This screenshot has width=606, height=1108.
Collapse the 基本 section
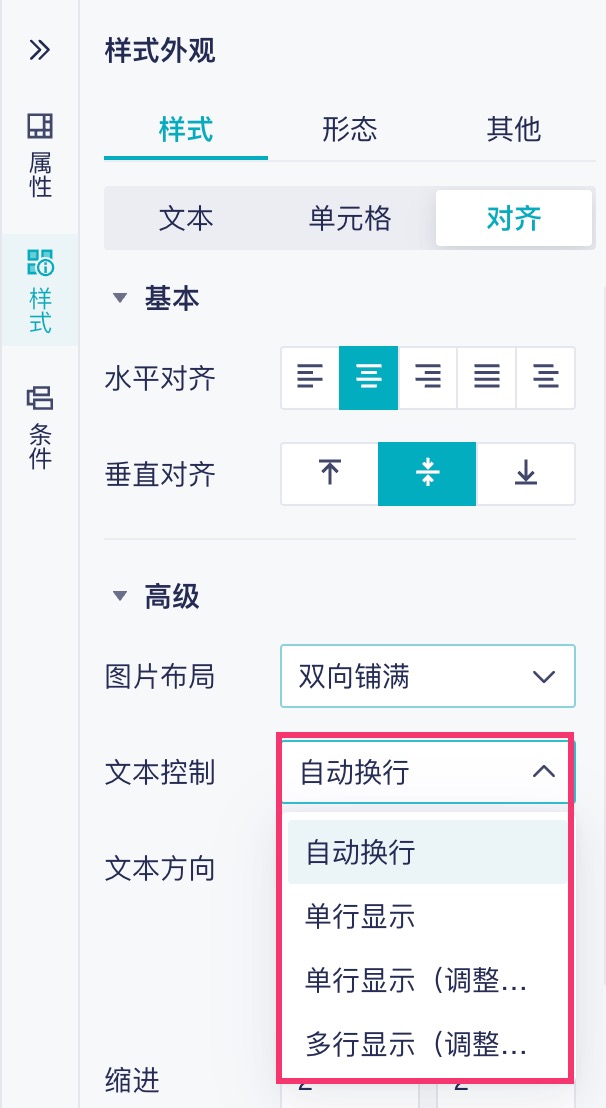point(121,298)
